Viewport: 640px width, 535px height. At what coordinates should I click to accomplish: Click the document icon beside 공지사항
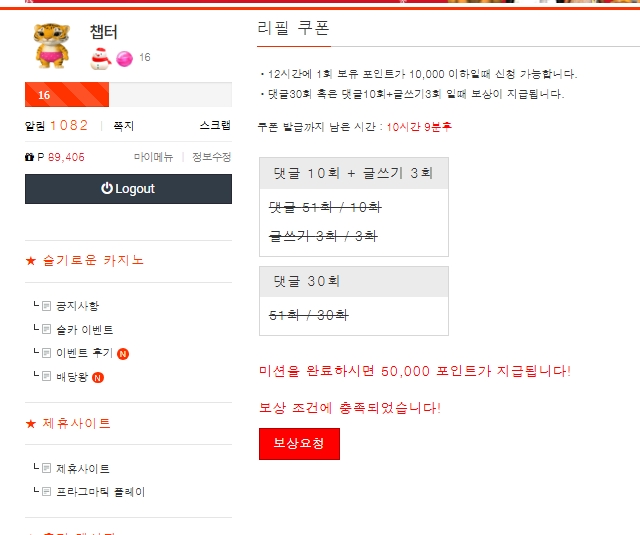coord(46,306)
